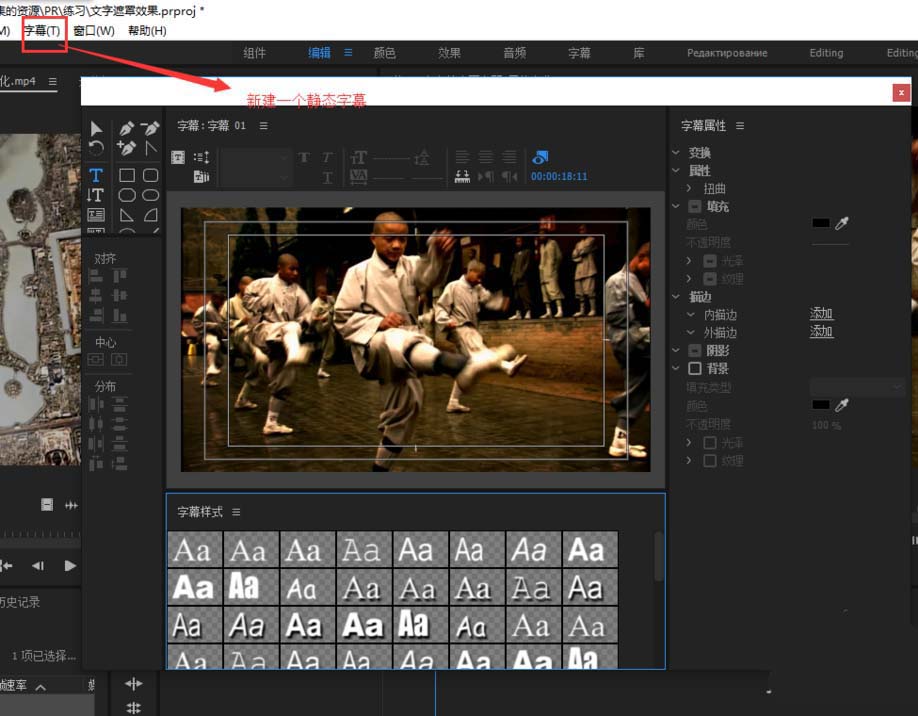
Task: Activate the Vertical Type tool
Action: 96,195
